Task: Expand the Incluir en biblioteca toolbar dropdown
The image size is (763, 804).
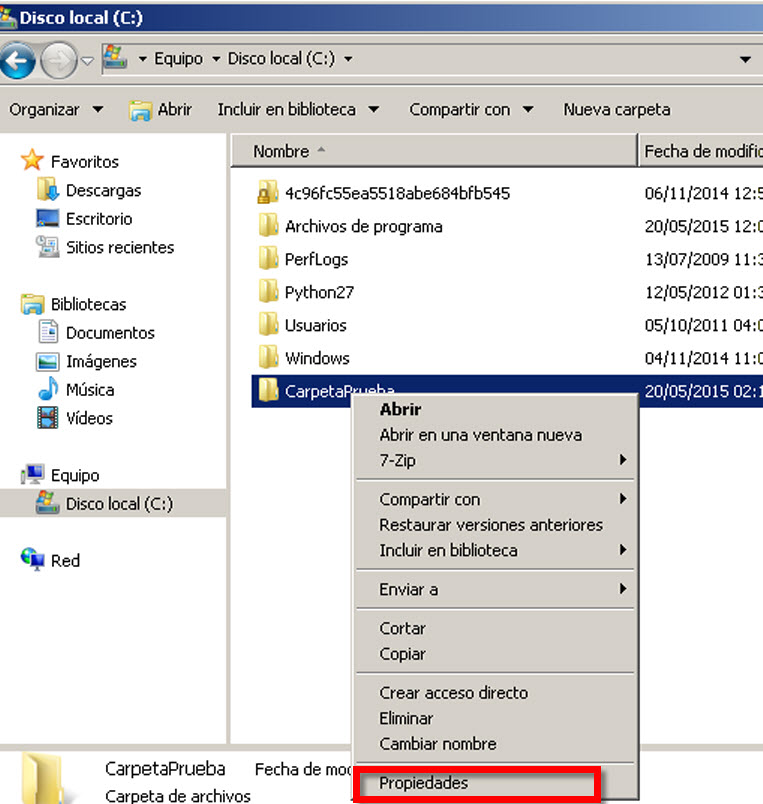Action: (298, 110)
